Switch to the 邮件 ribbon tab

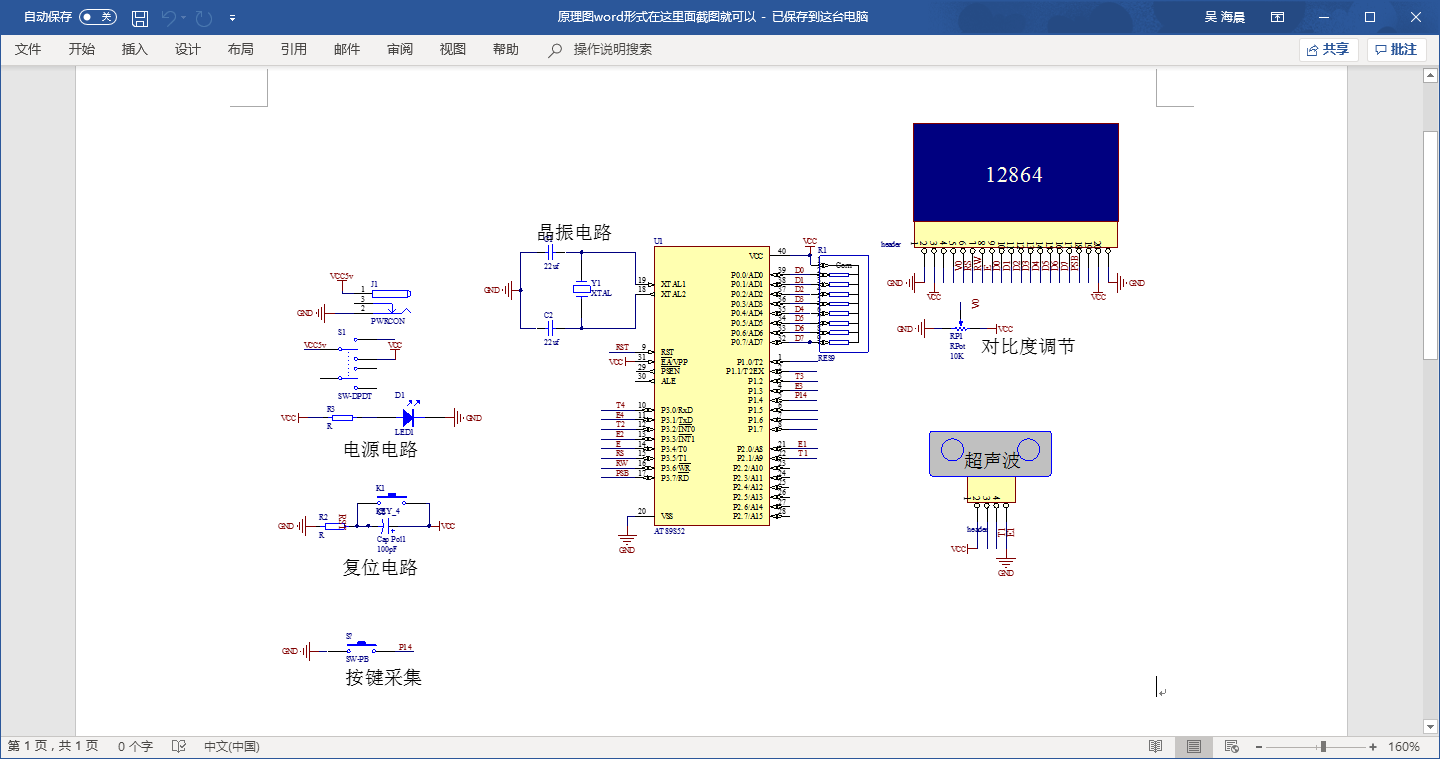tap(347, 49)
